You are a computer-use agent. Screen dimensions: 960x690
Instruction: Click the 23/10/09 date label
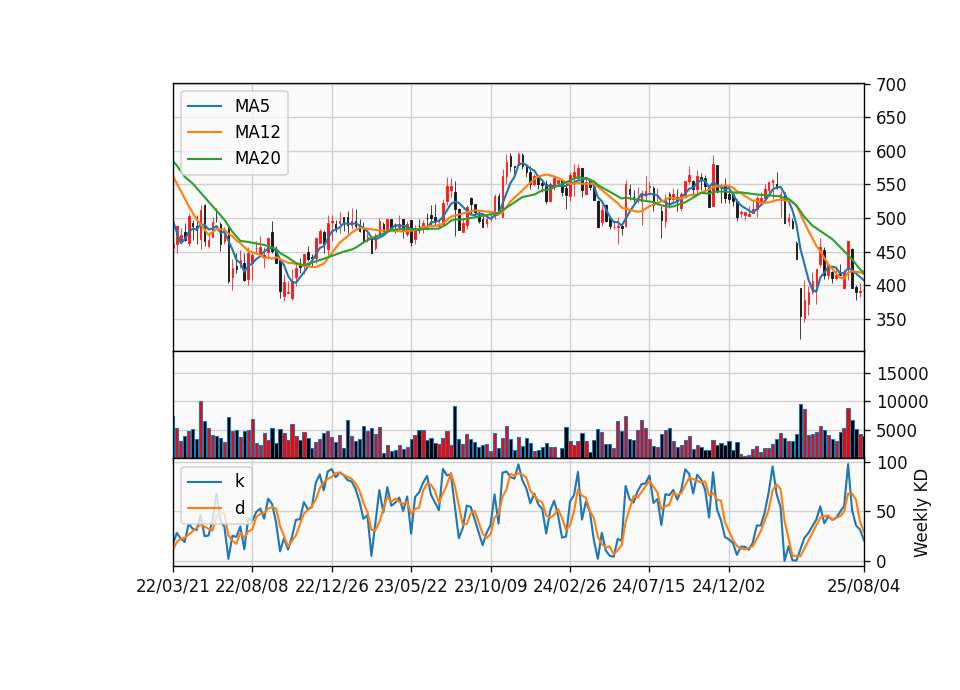tap(490, 586)
